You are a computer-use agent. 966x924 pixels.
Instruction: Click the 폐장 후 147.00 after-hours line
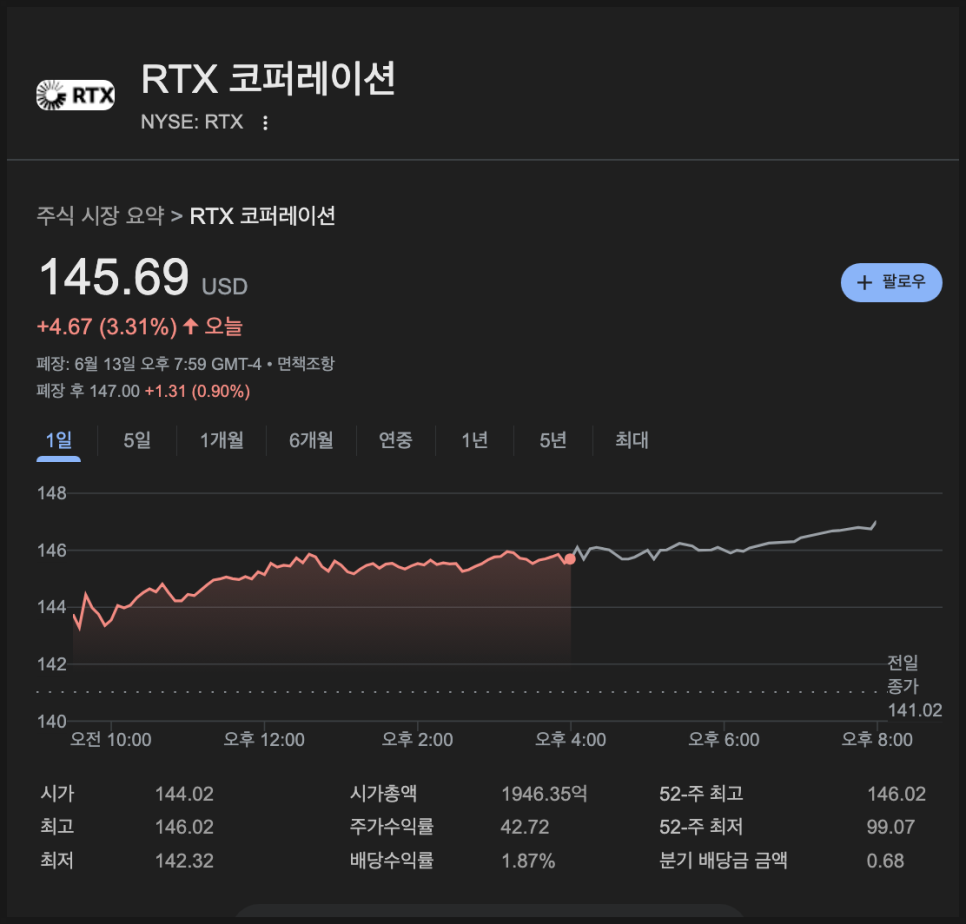[x=143, y=391]
